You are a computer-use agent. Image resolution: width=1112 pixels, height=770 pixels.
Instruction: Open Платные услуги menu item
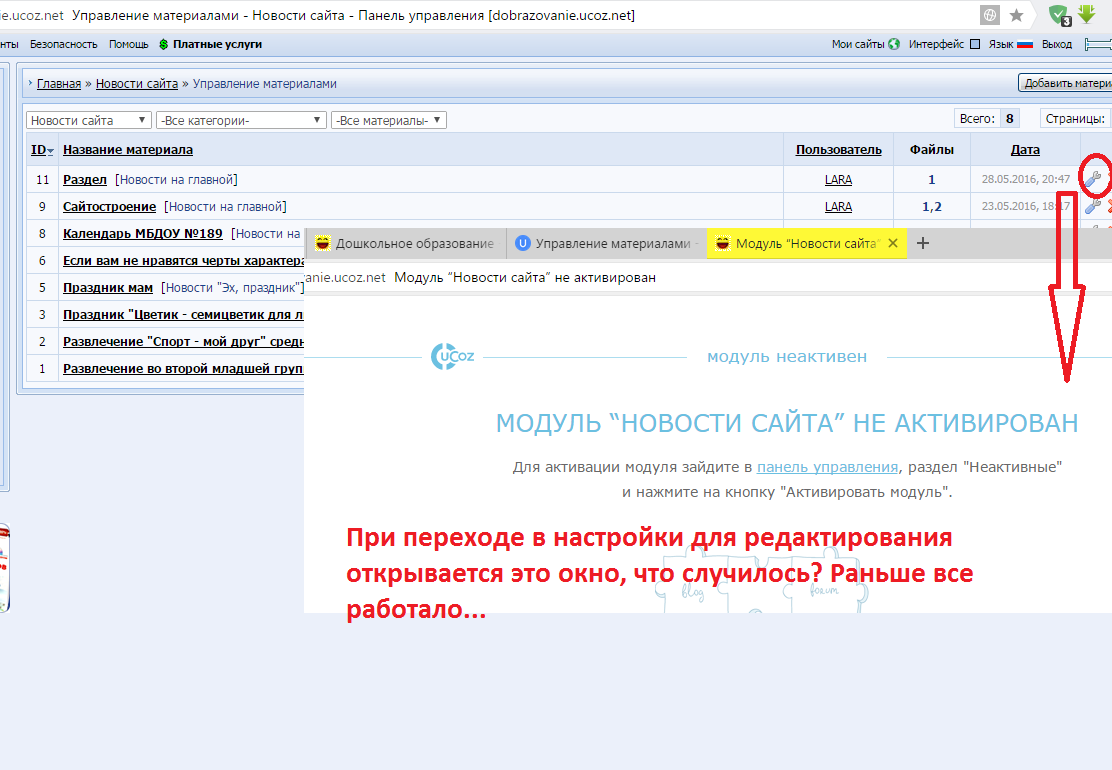click(x=211, y=44)
